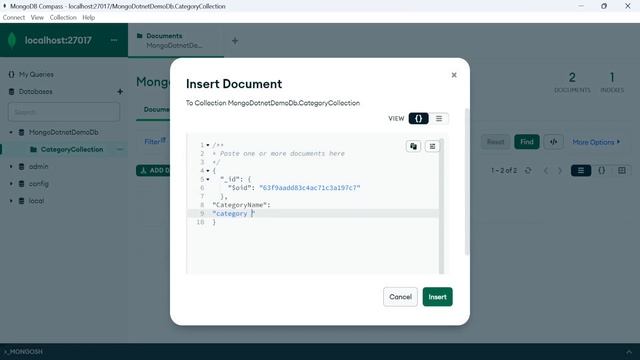This screenshot has height=360, width=640.
Task: Click the Filter link in query bar
Action: tap(155, 142)
